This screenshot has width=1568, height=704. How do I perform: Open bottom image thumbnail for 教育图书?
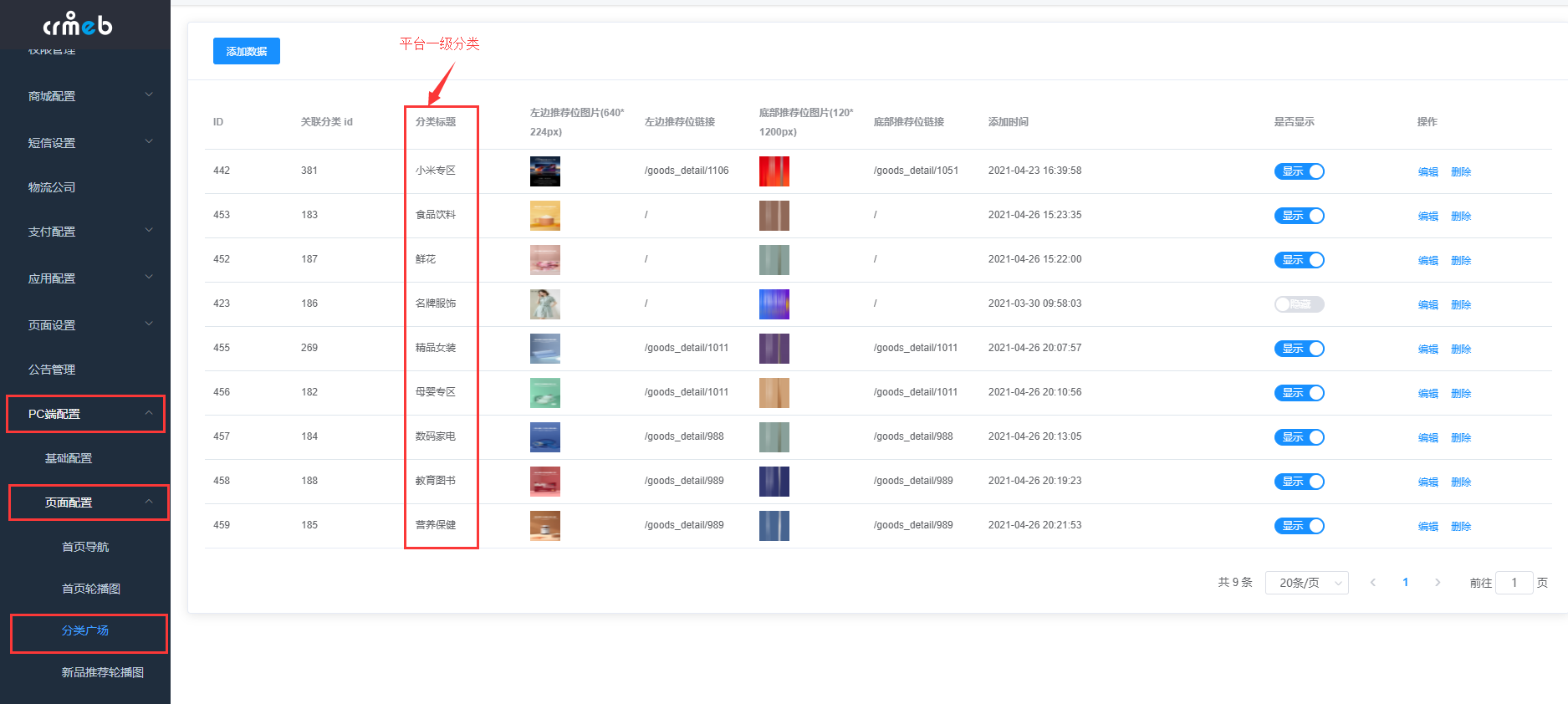pyautogui.click(x=774, y=482)
